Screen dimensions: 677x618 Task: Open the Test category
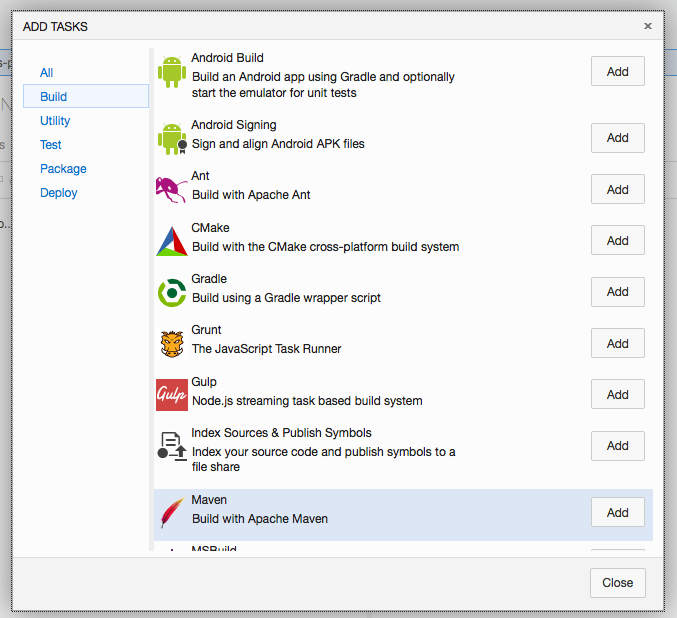pyautogui.click(x=51, y=145)
